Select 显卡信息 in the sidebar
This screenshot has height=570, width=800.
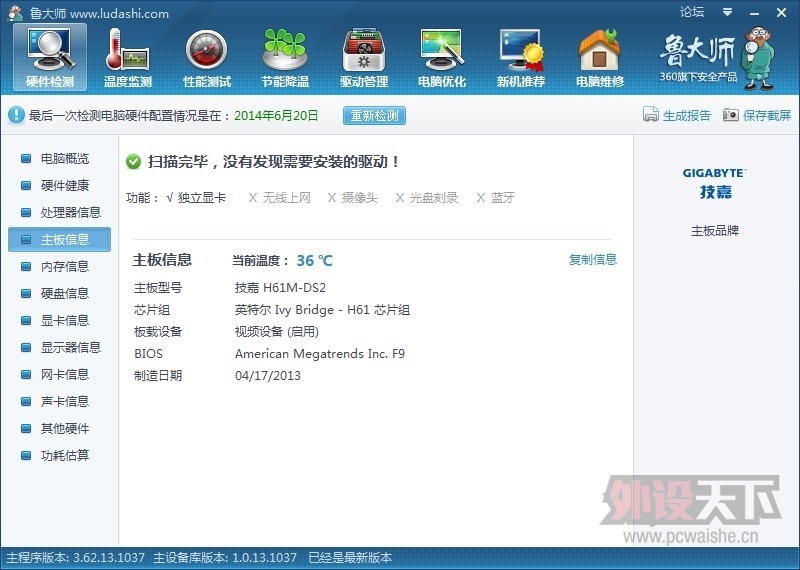[x=59, y=320]
